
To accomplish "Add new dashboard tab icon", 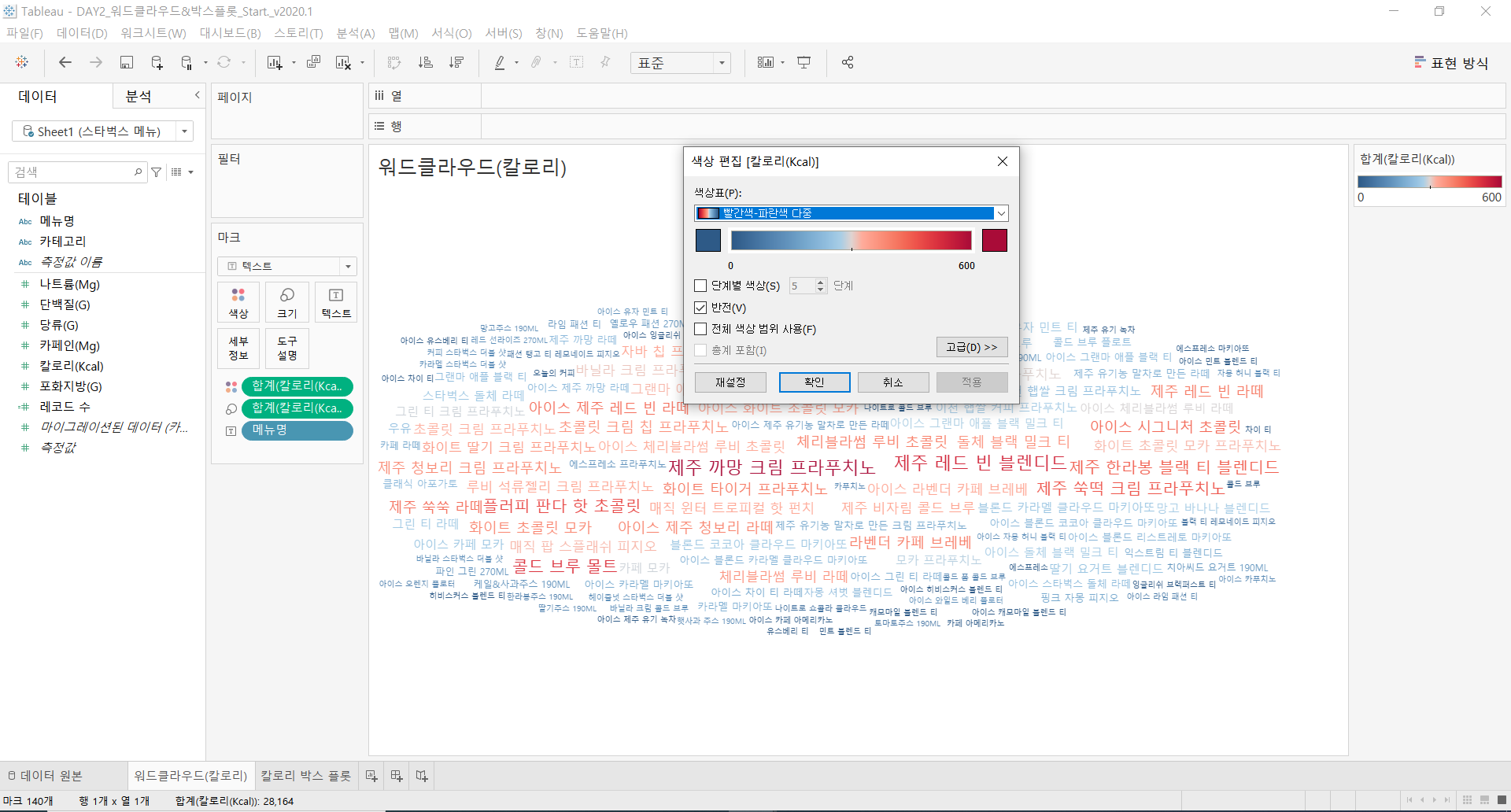I will (397, 776).
